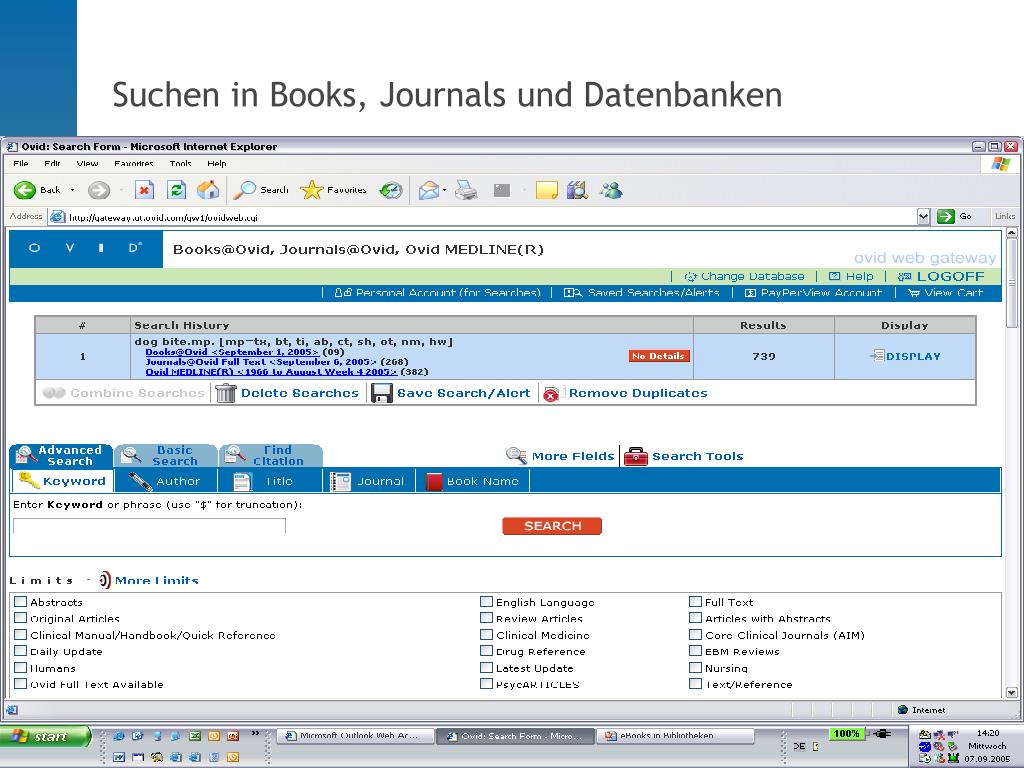1024x768 pixels.
Task: Open the Books@Ovid September 1, 2005 link
Action: coord(232,352)
